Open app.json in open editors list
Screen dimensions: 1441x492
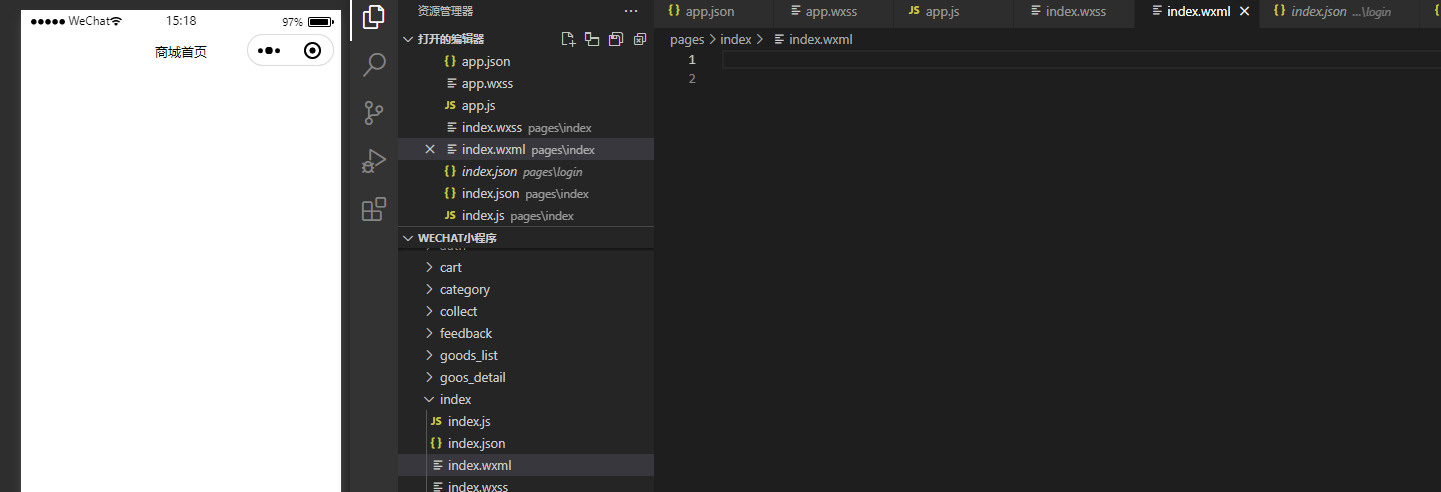tap(526, 61)
